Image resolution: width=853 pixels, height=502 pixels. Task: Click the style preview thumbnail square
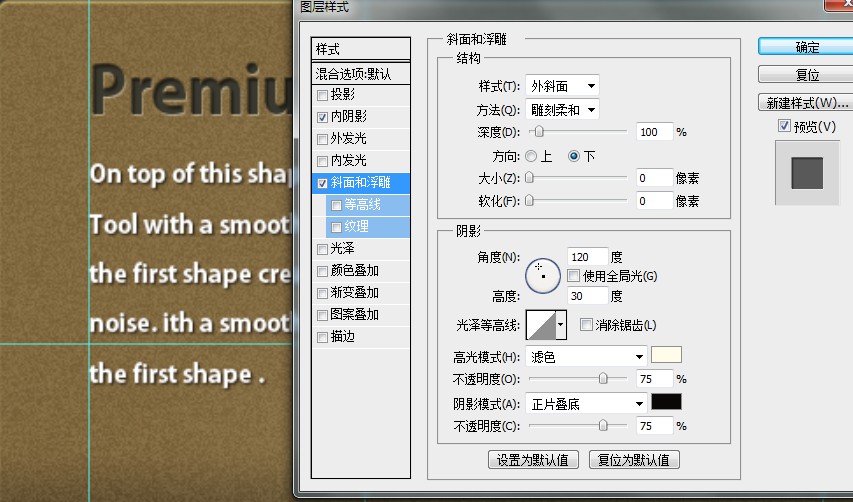(x=807, y=173)
